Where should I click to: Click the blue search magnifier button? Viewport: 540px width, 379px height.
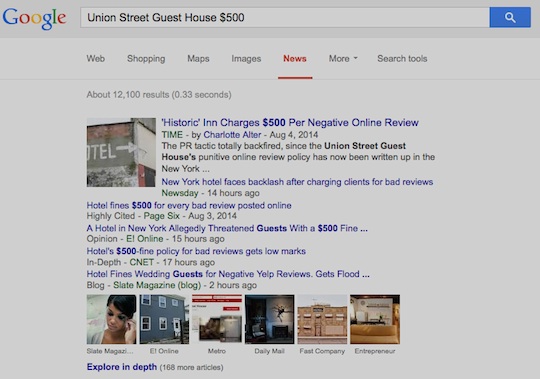510,17
